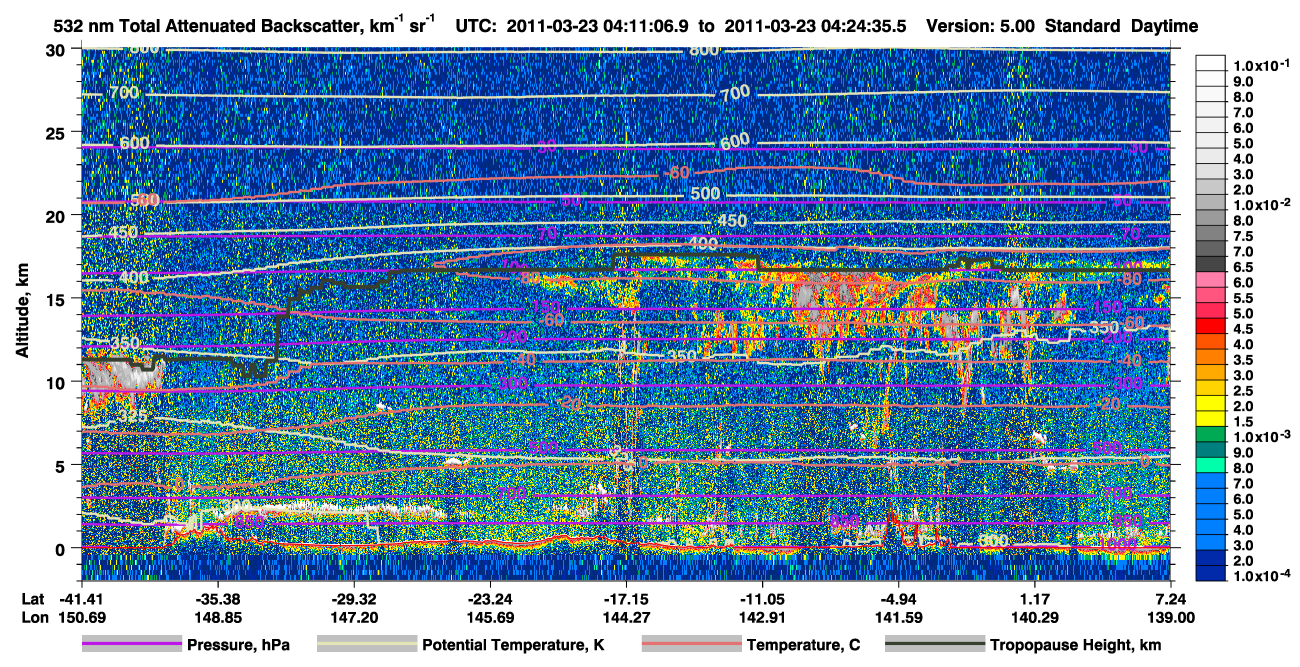This screenshot has width=1300, height=667.
Task: Click the dark Tropopause Height legend line sample
Action: click(x=935, y=644)
